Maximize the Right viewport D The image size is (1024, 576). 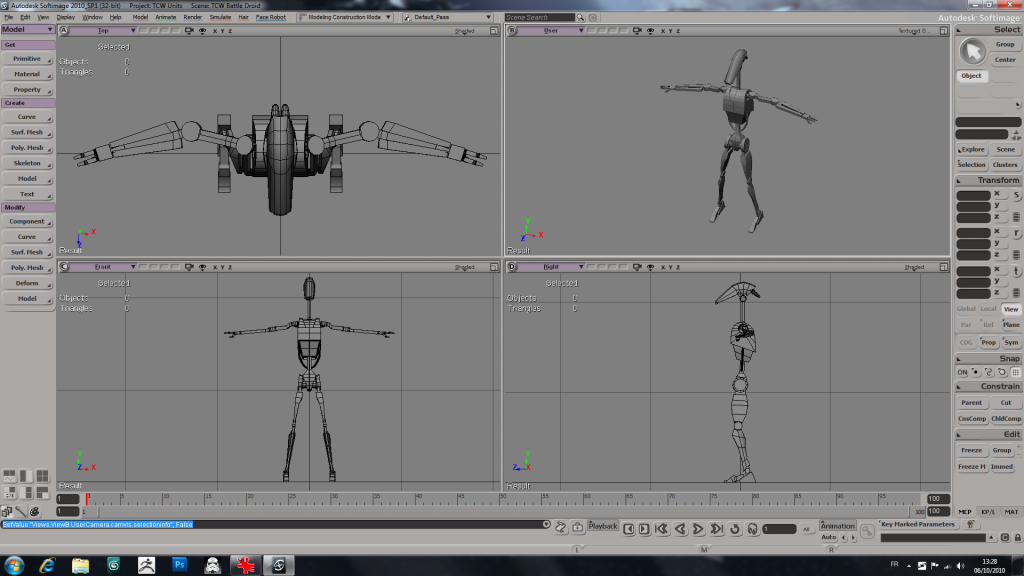click(944, 267)
